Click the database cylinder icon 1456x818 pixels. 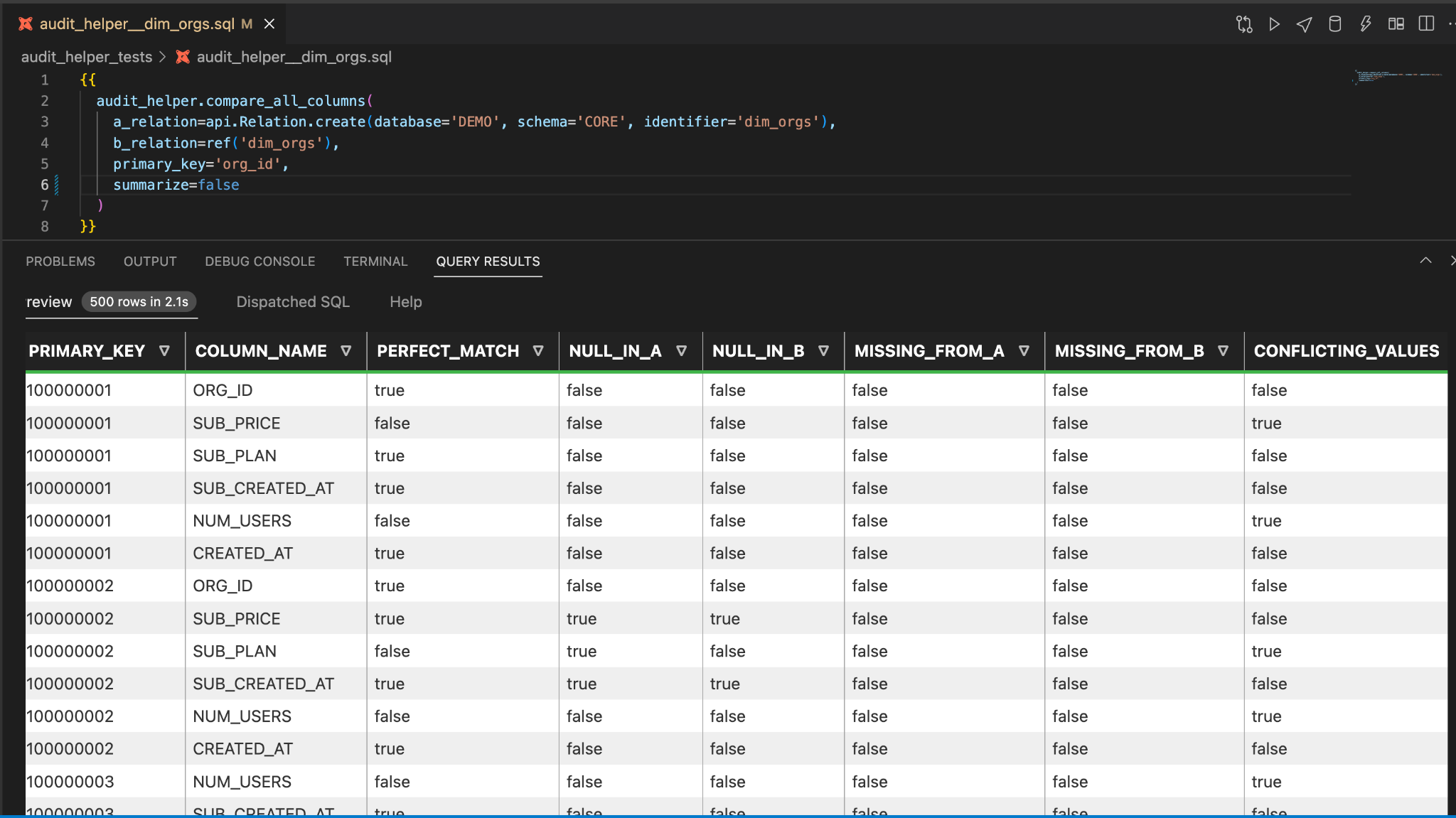click(x=1335, y=24)
